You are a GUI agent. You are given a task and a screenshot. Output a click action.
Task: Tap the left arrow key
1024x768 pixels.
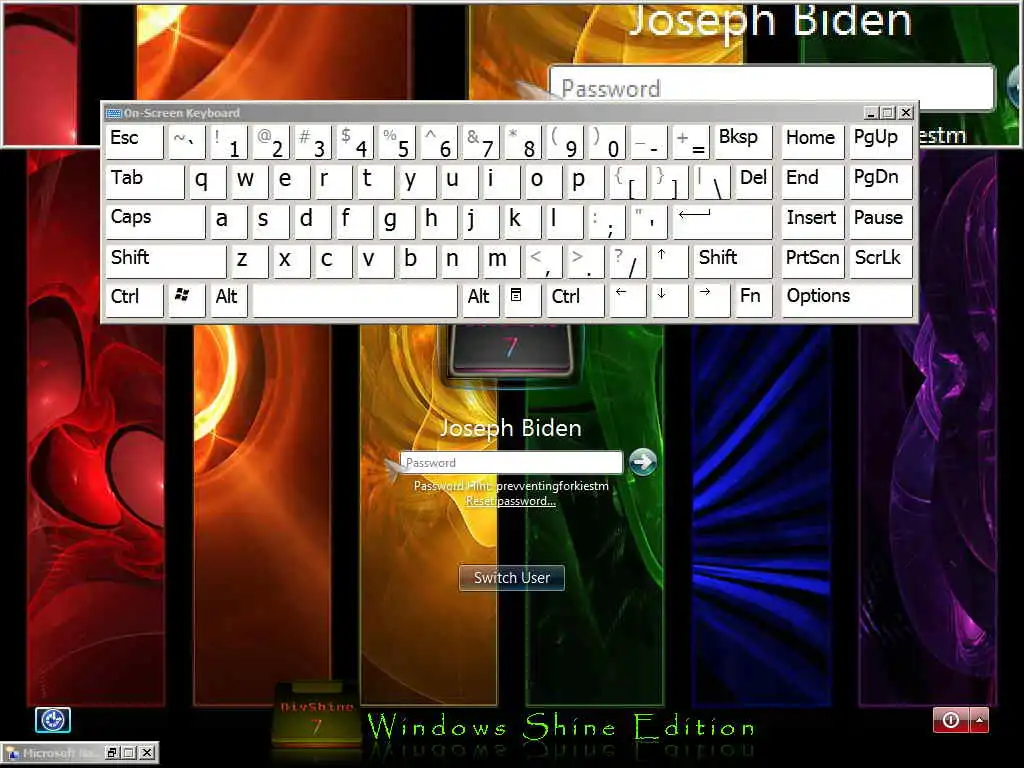627,299
